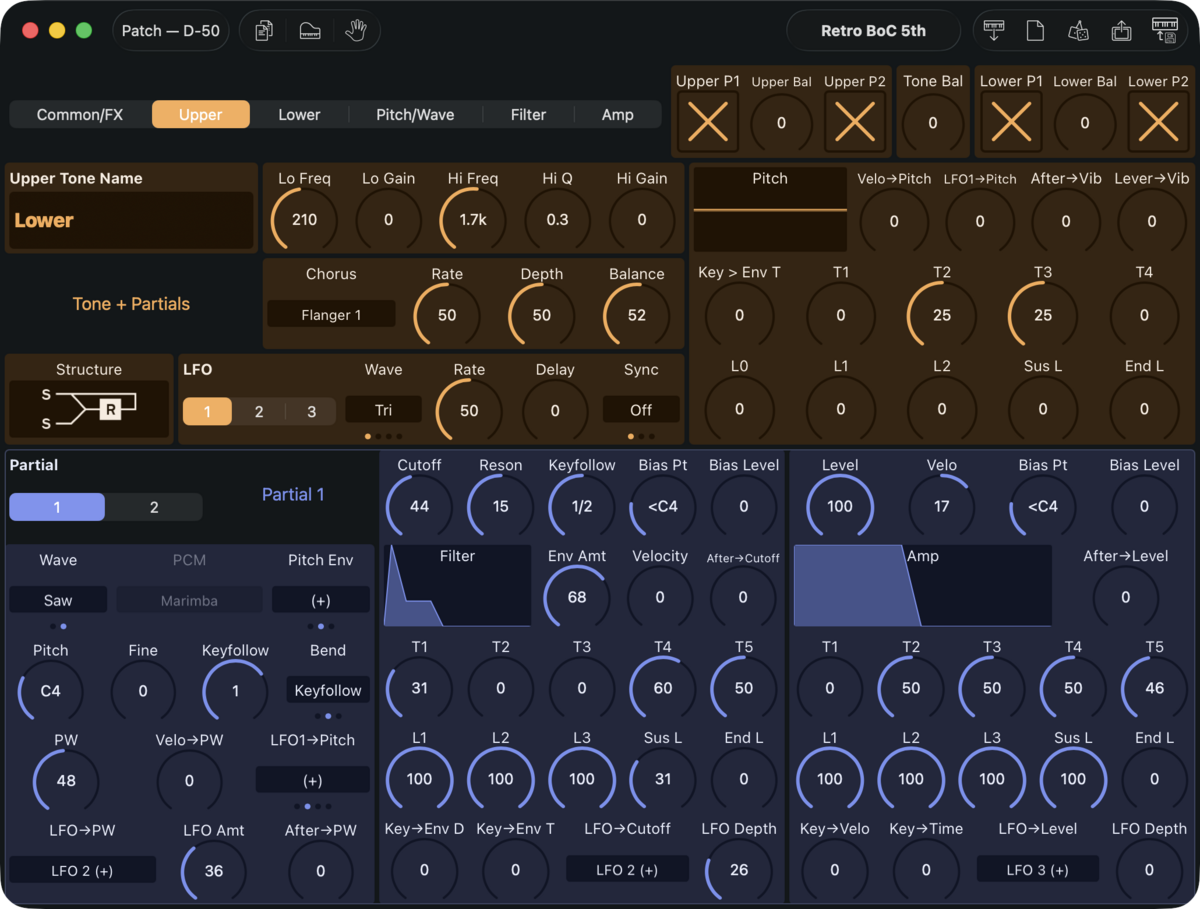Switch to the Common/FX tab
The height and width of the screenshot is (909, 1200).
80,114
